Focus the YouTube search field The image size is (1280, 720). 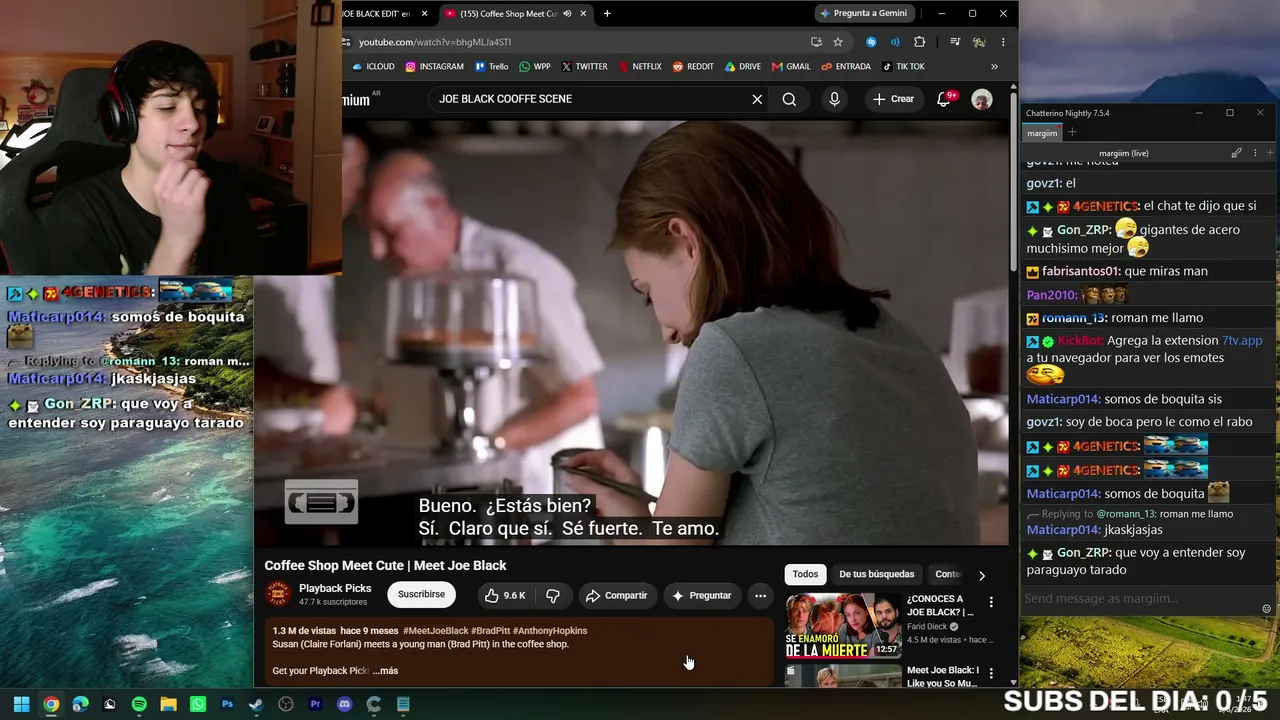(590, 99)
